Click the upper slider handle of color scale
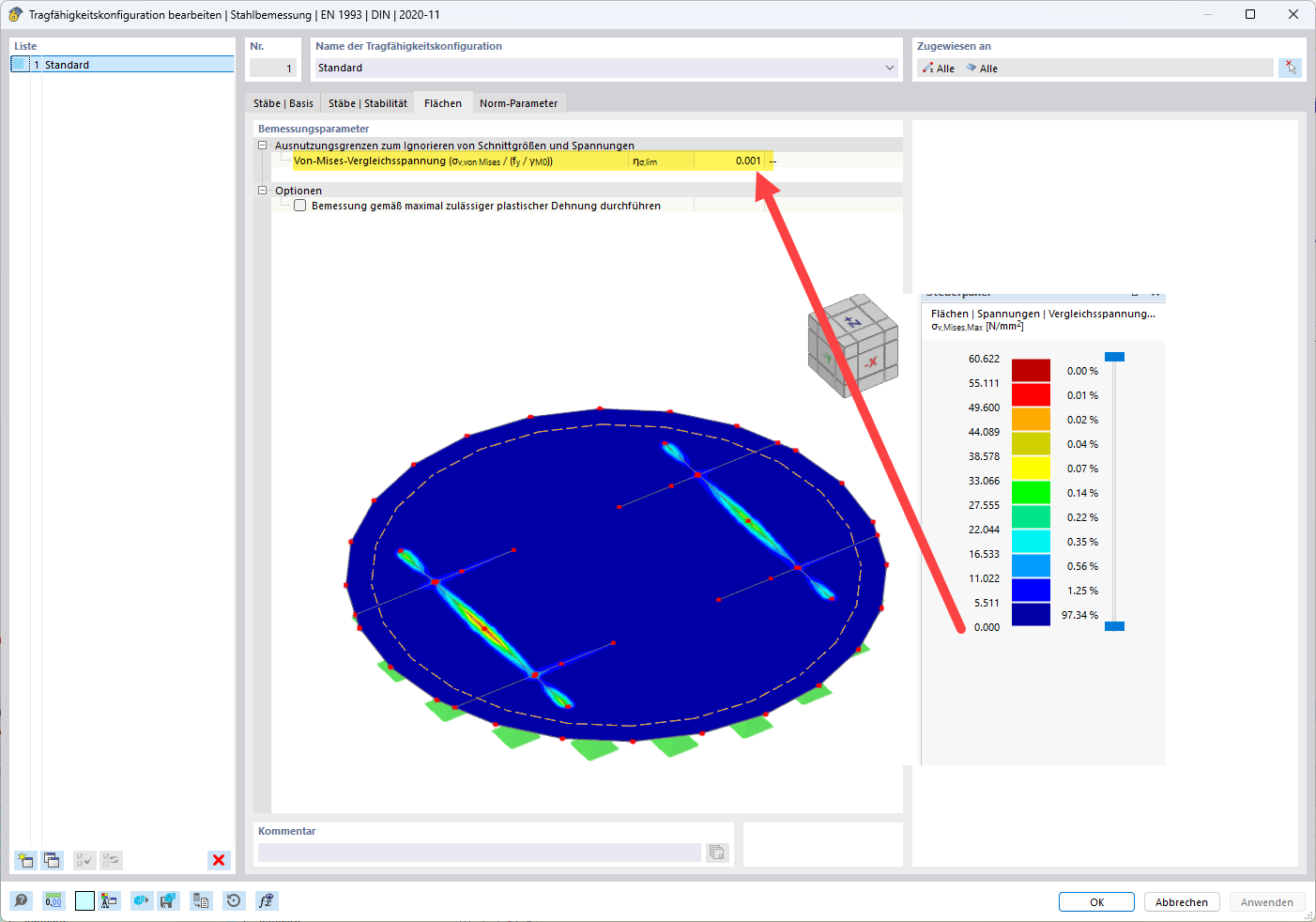The height and width of the screenshot is (922, 1316). [x=1115, y=357]
